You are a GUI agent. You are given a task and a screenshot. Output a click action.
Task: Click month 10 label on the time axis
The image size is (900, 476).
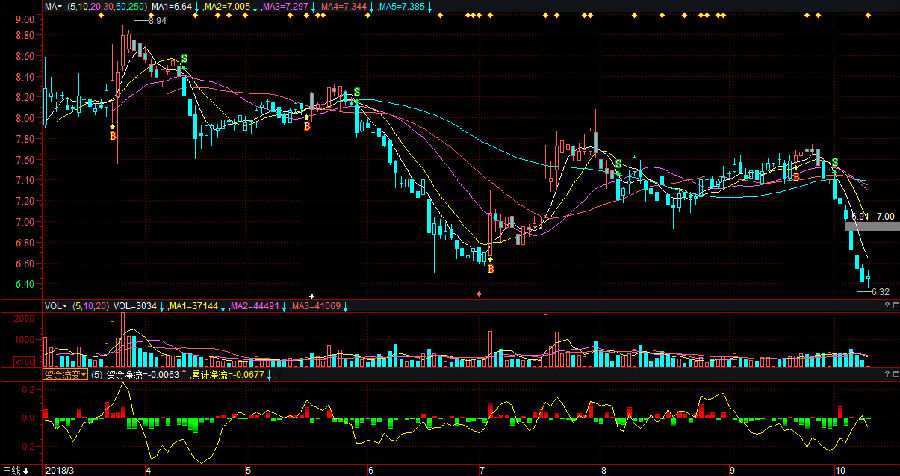pyautogui.click(x=841, y=471)
